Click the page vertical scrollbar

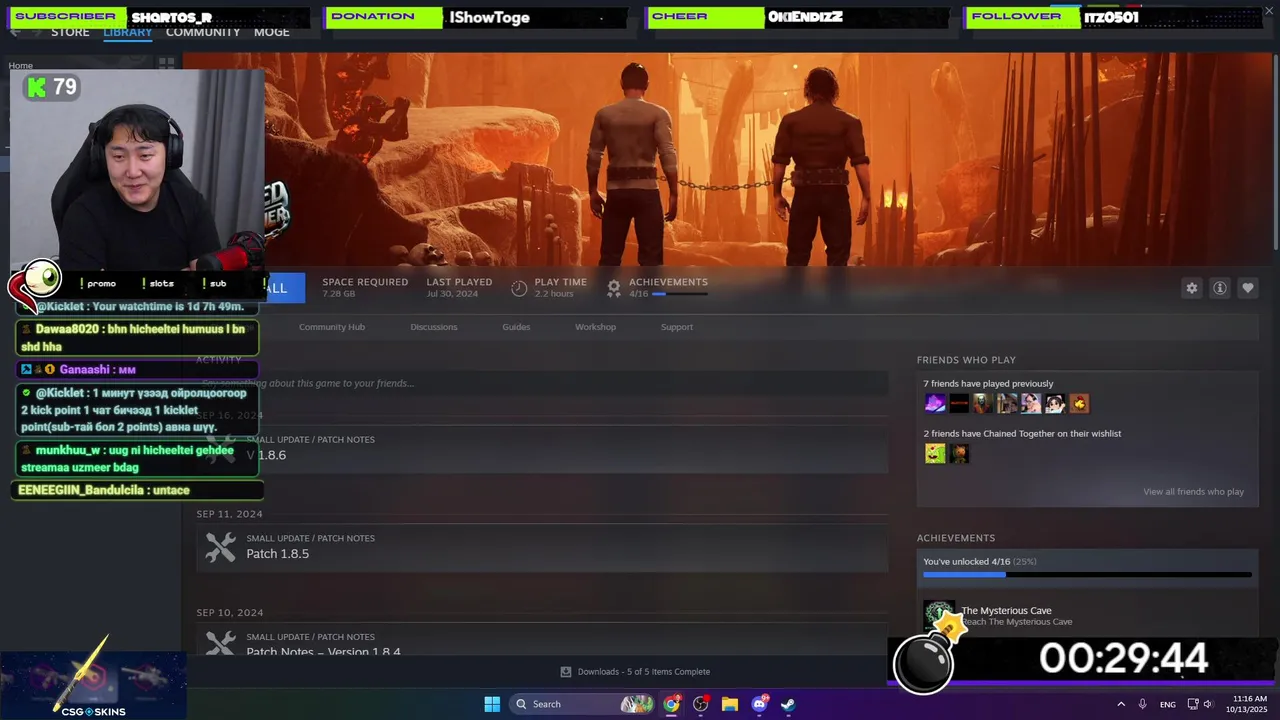coord(1275,150)
